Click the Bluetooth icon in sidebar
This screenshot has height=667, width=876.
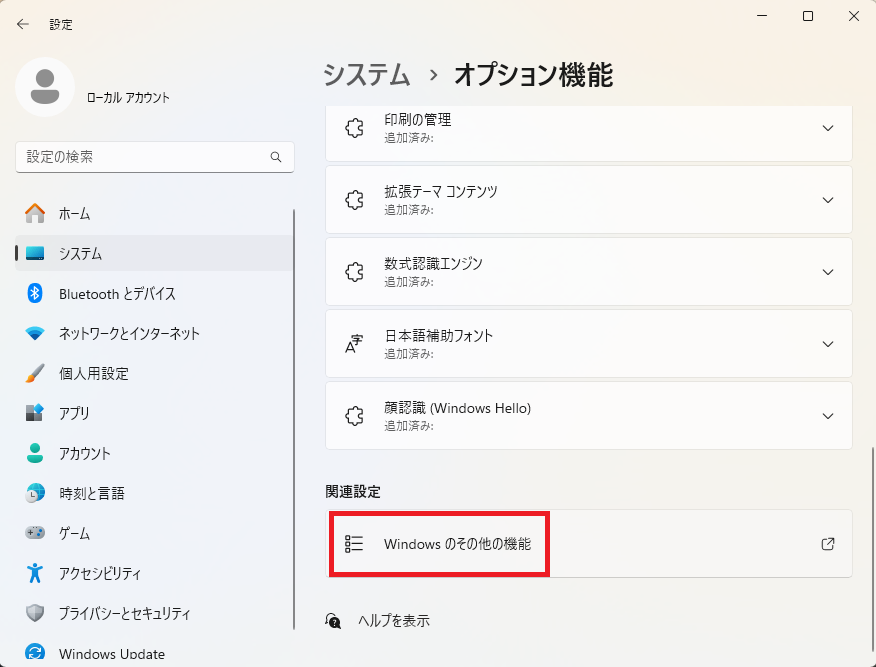[x=35, y=293]
